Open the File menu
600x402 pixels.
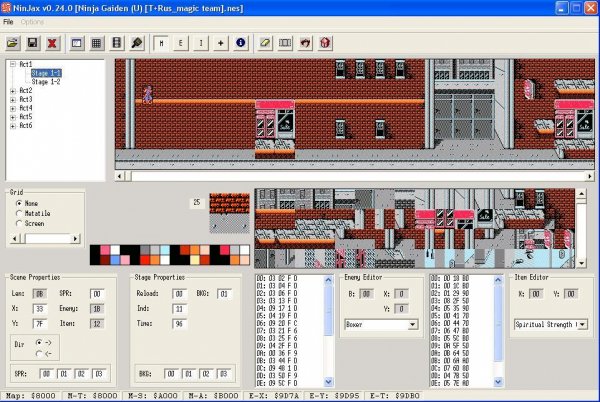(8, 22)
